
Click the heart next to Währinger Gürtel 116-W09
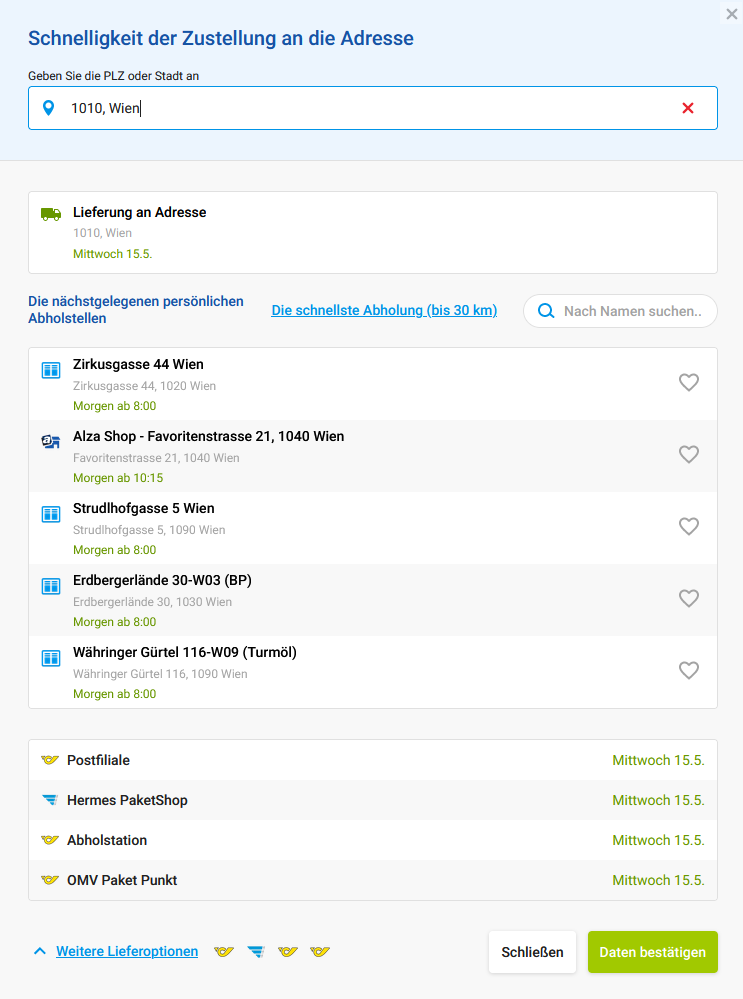[689, 670]
